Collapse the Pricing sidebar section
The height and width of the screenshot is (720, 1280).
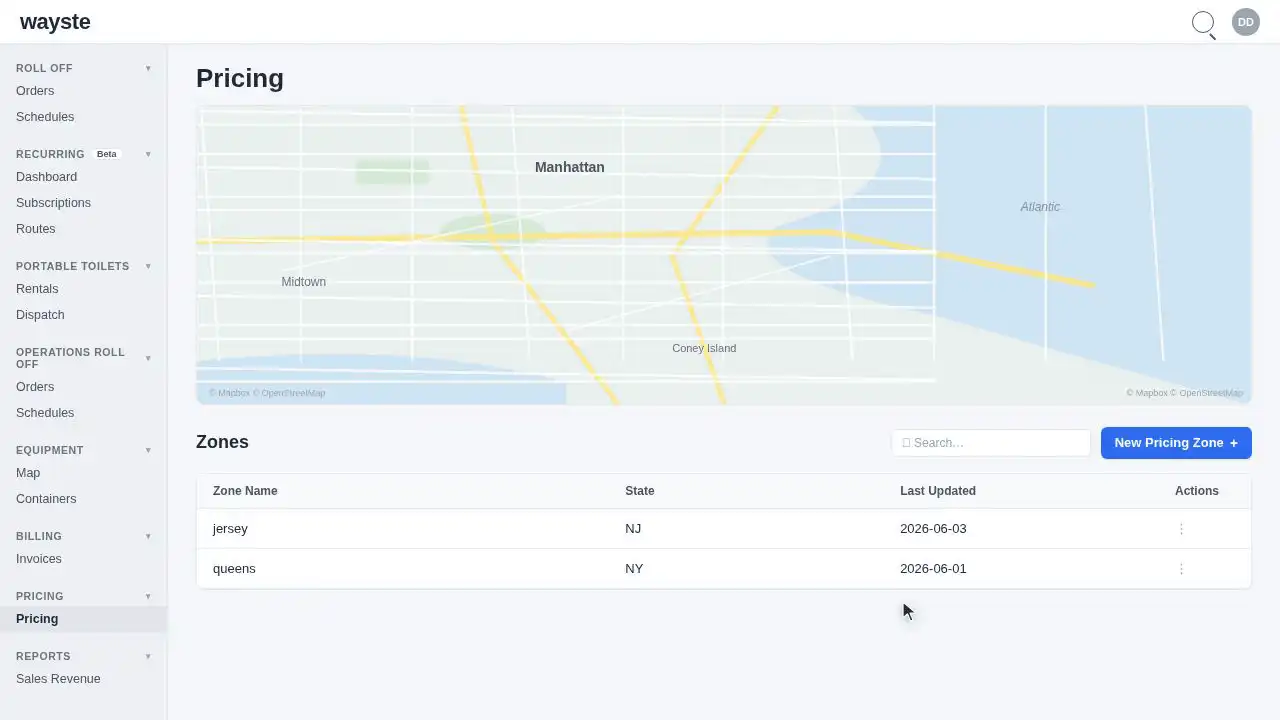tap(148, 596)
